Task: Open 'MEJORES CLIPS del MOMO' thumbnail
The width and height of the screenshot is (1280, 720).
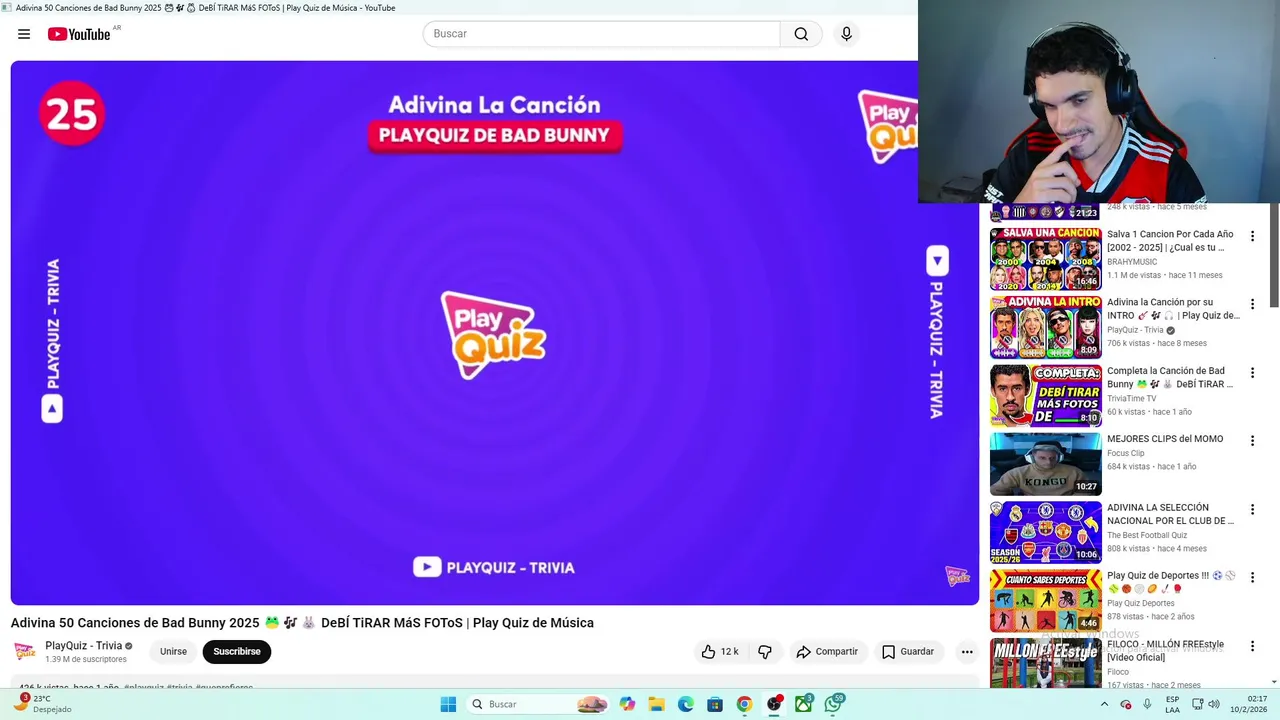Action: coord(1046,464)
